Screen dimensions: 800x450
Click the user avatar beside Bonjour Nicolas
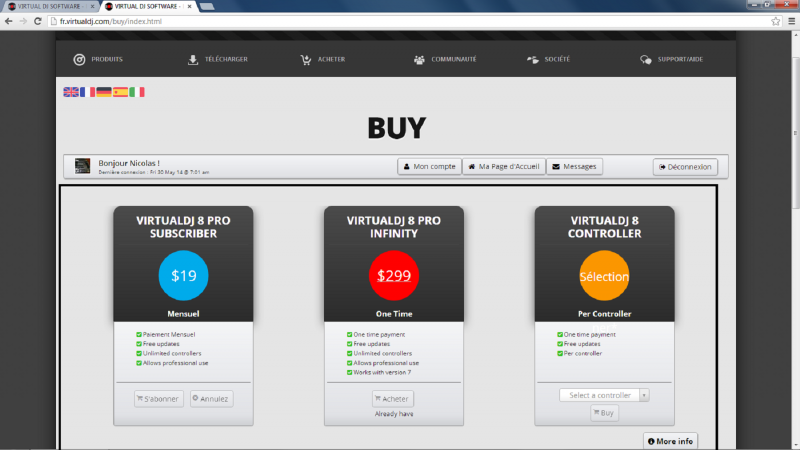pyautogui.click(x=82, y=166)
